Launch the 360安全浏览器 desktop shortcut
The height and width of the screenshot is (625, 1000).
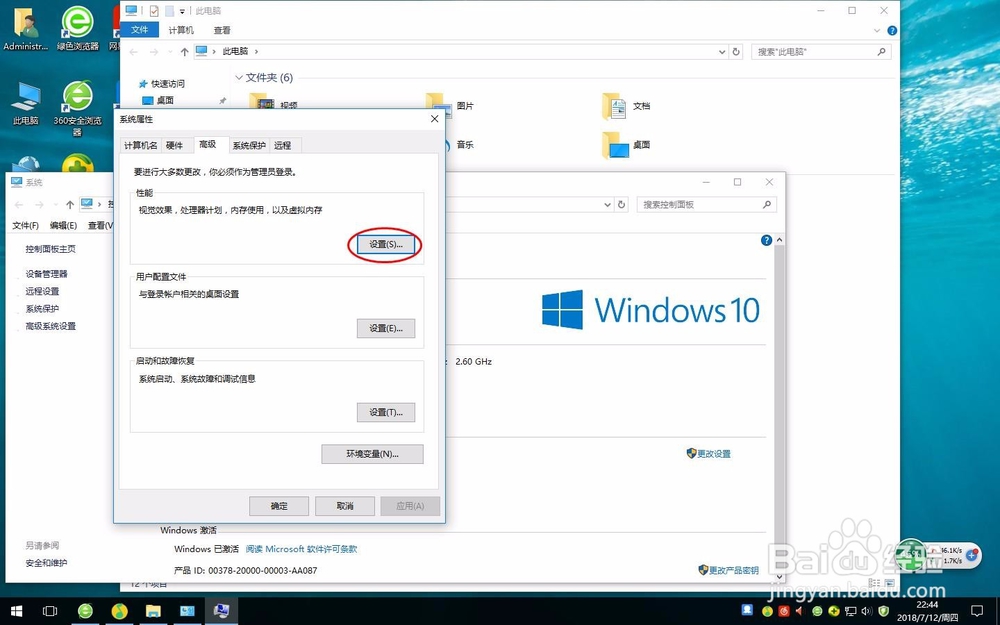[77, 108]
